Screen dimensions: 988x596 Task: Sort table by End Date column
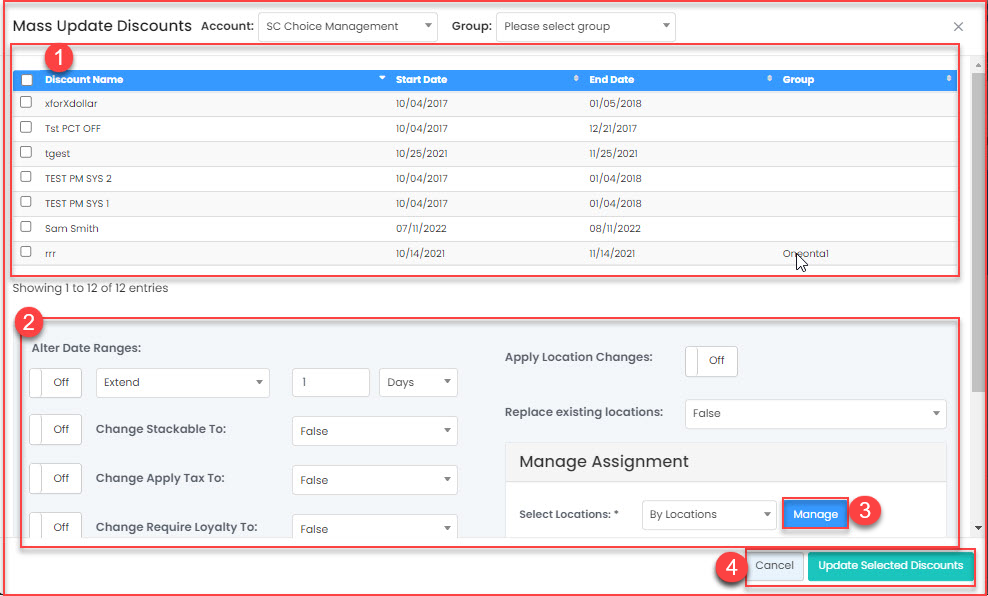point(769,79)
